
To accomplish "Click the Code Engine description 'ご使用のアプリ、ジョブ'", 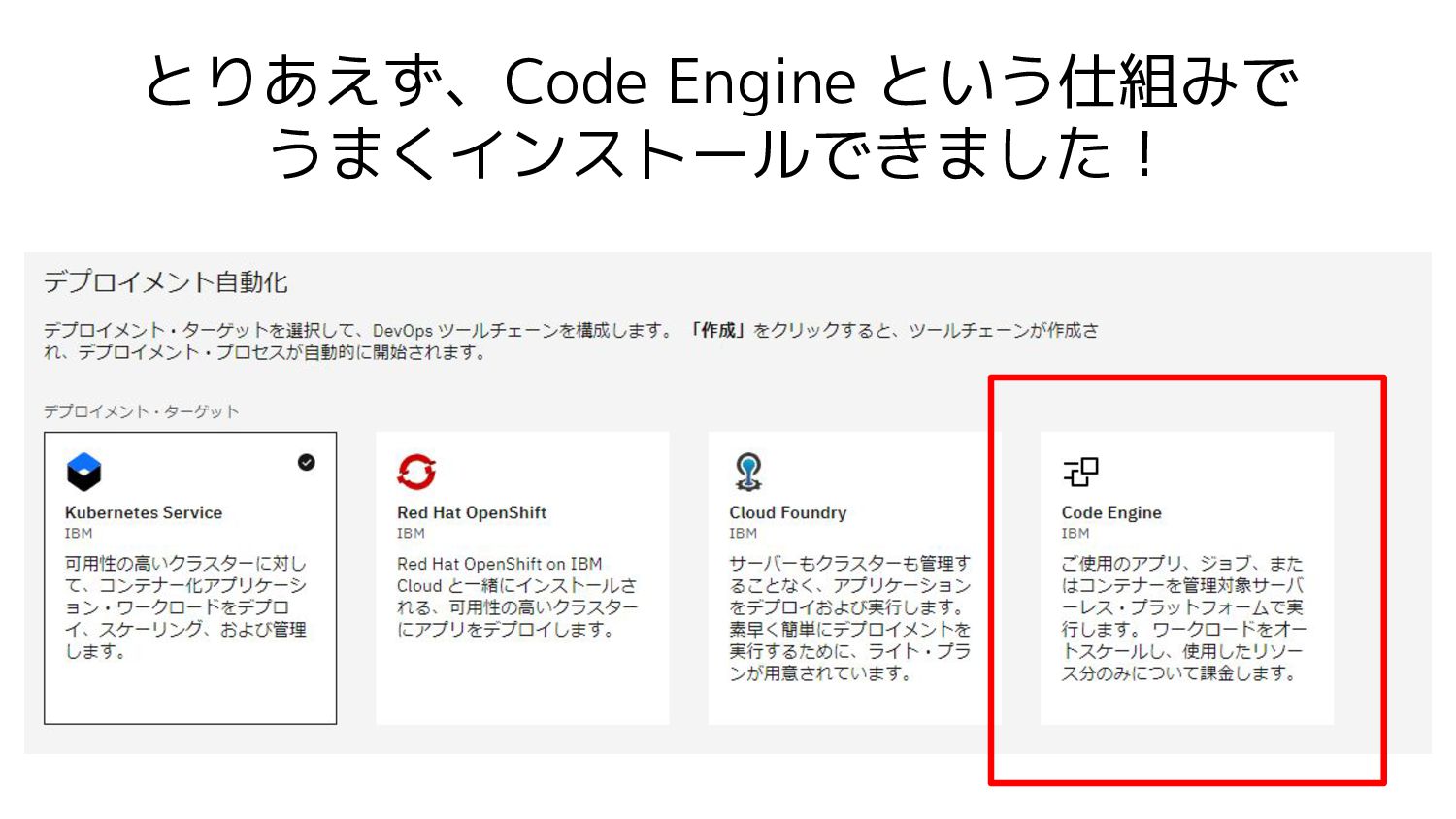I will (x=1183, y=618).
